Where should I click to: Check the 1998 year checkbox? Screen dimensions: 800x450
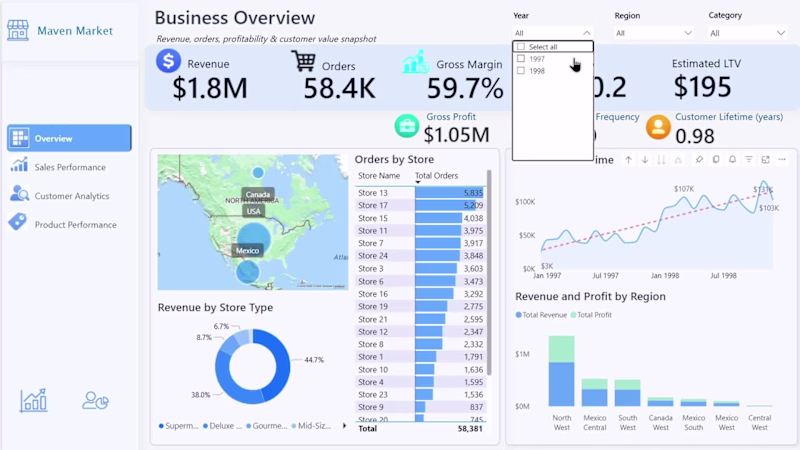521,71
